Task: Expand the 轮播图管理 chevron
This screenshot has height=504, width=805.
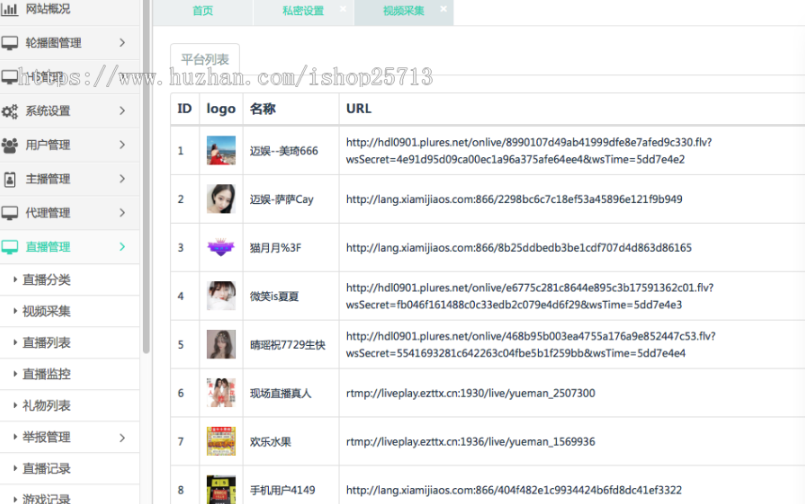Action: click(x=122, y=43)
